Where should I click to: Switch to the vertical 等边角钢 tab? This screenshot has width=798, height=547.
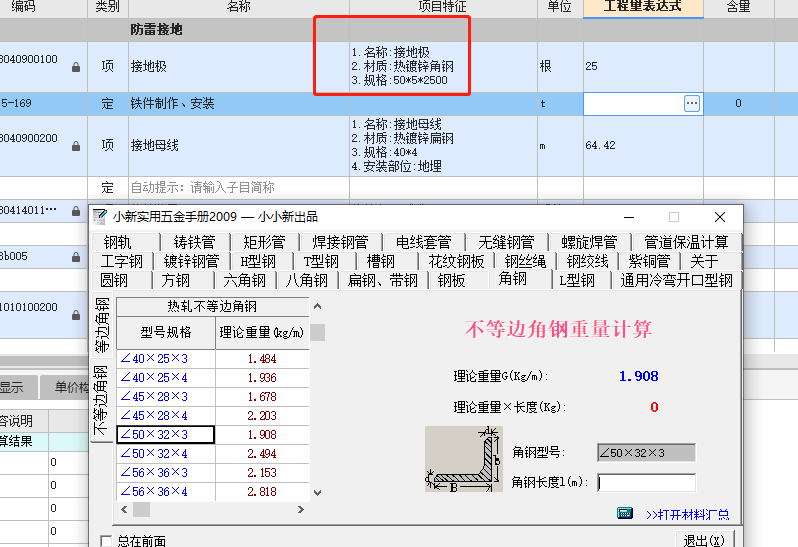(x=102, y=325)
